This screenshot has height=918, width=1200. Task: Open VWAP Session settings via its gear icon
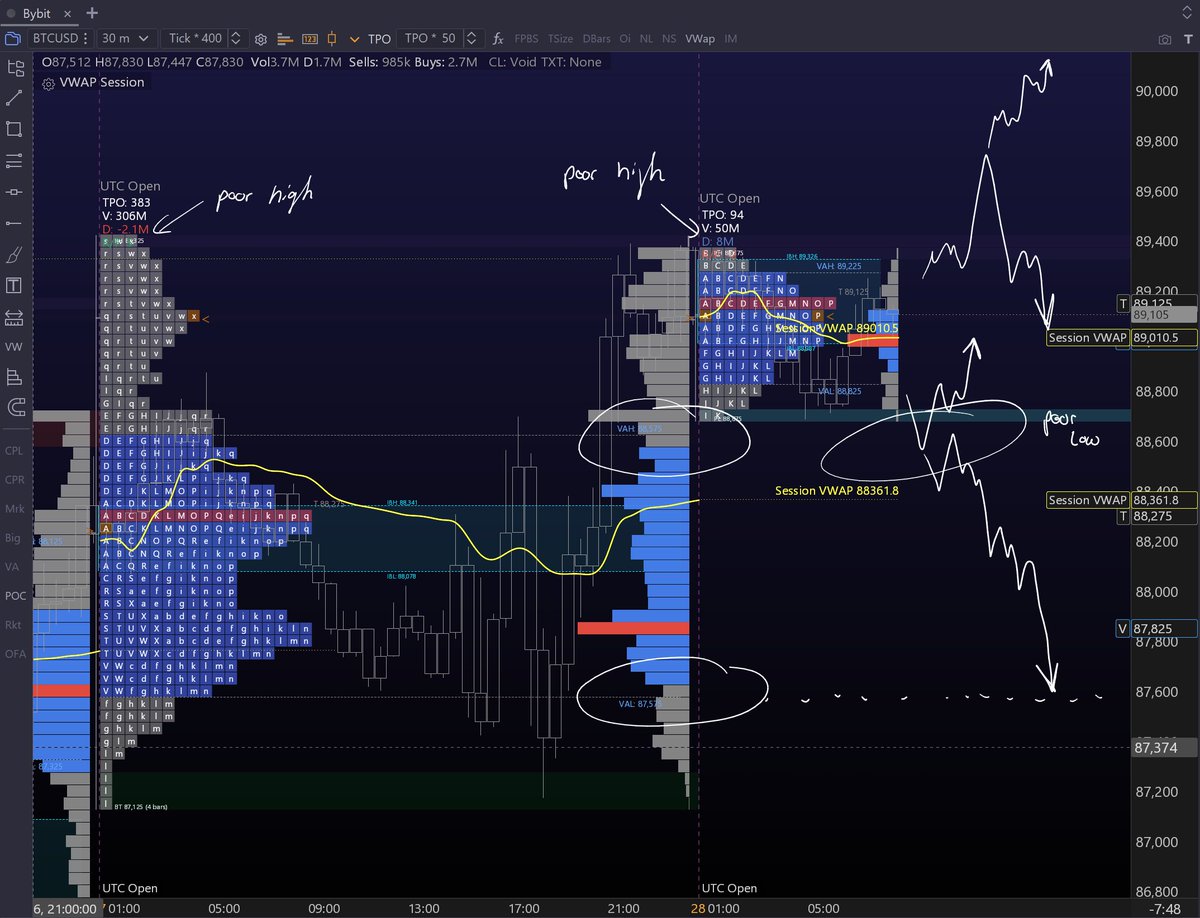coord(48,83)
